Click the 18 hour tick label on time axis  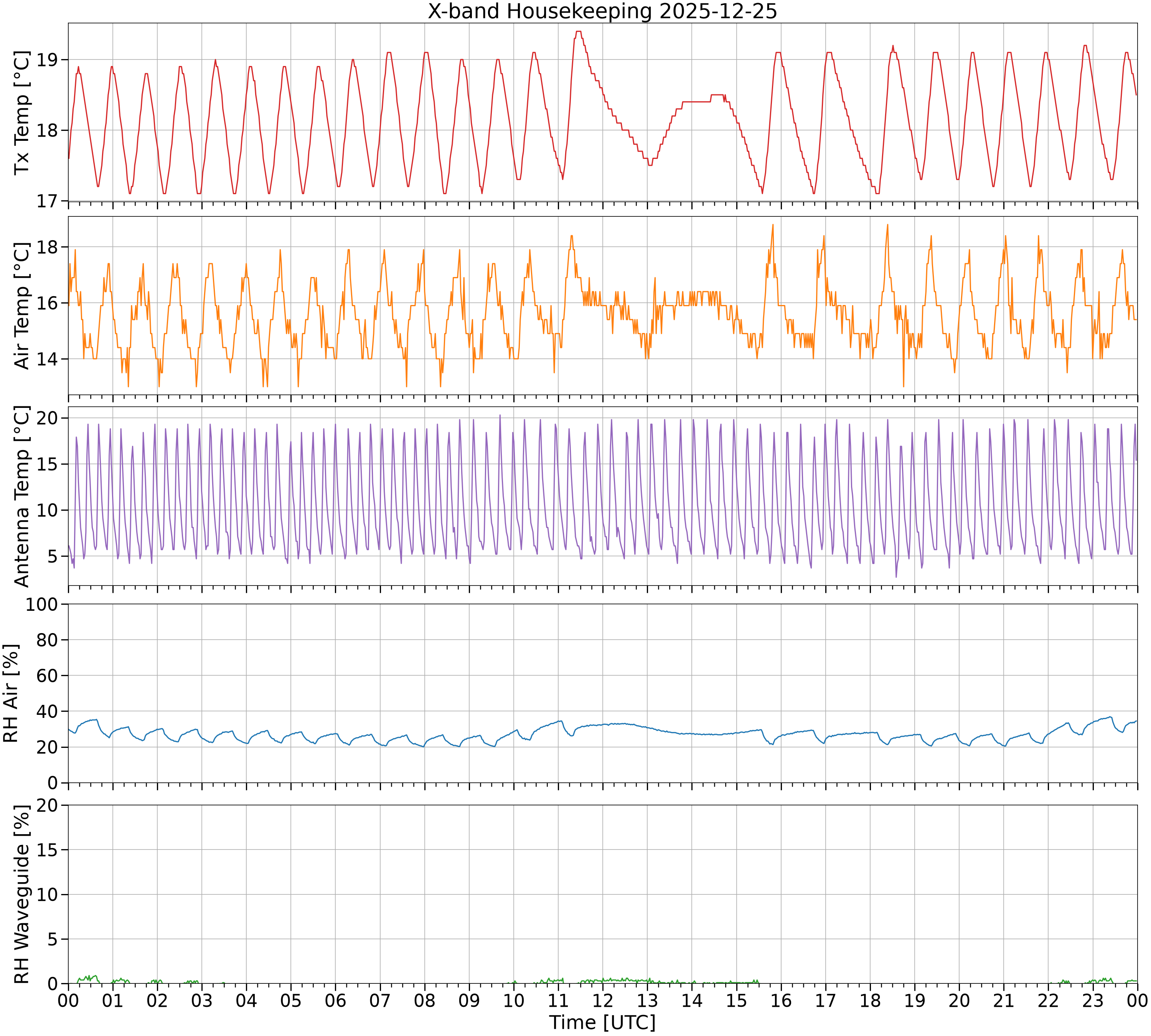[x=870, y=1000]
